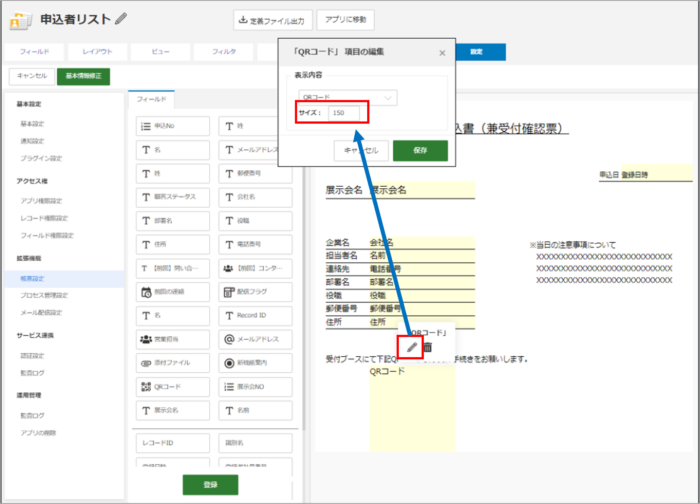Screen dimensions: 700x504
Task: Select the @ メールアドレス field
Action: point(255,339)
